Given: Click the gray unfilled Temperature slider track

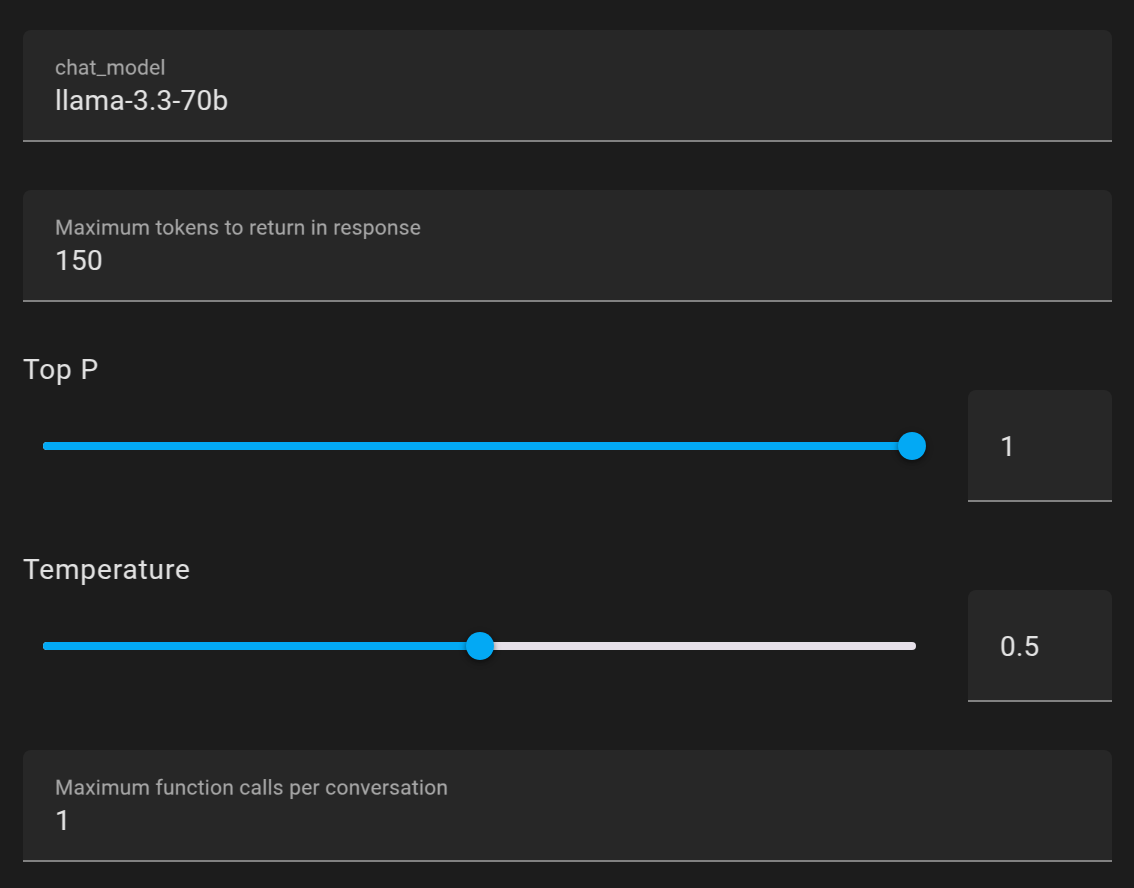Looking at the screenshot, I should 700,646.
